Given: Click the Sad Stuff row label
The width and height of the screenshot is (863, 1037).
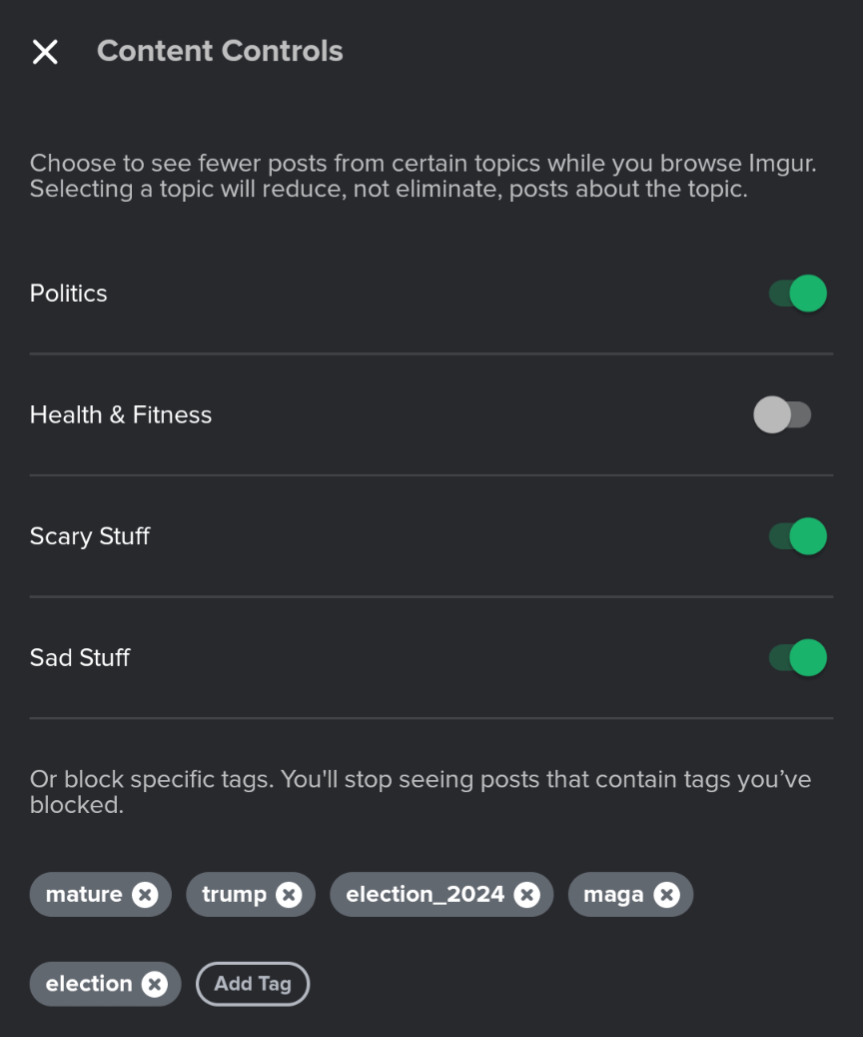Looking at the screenshot, I should tap(80, 658).
